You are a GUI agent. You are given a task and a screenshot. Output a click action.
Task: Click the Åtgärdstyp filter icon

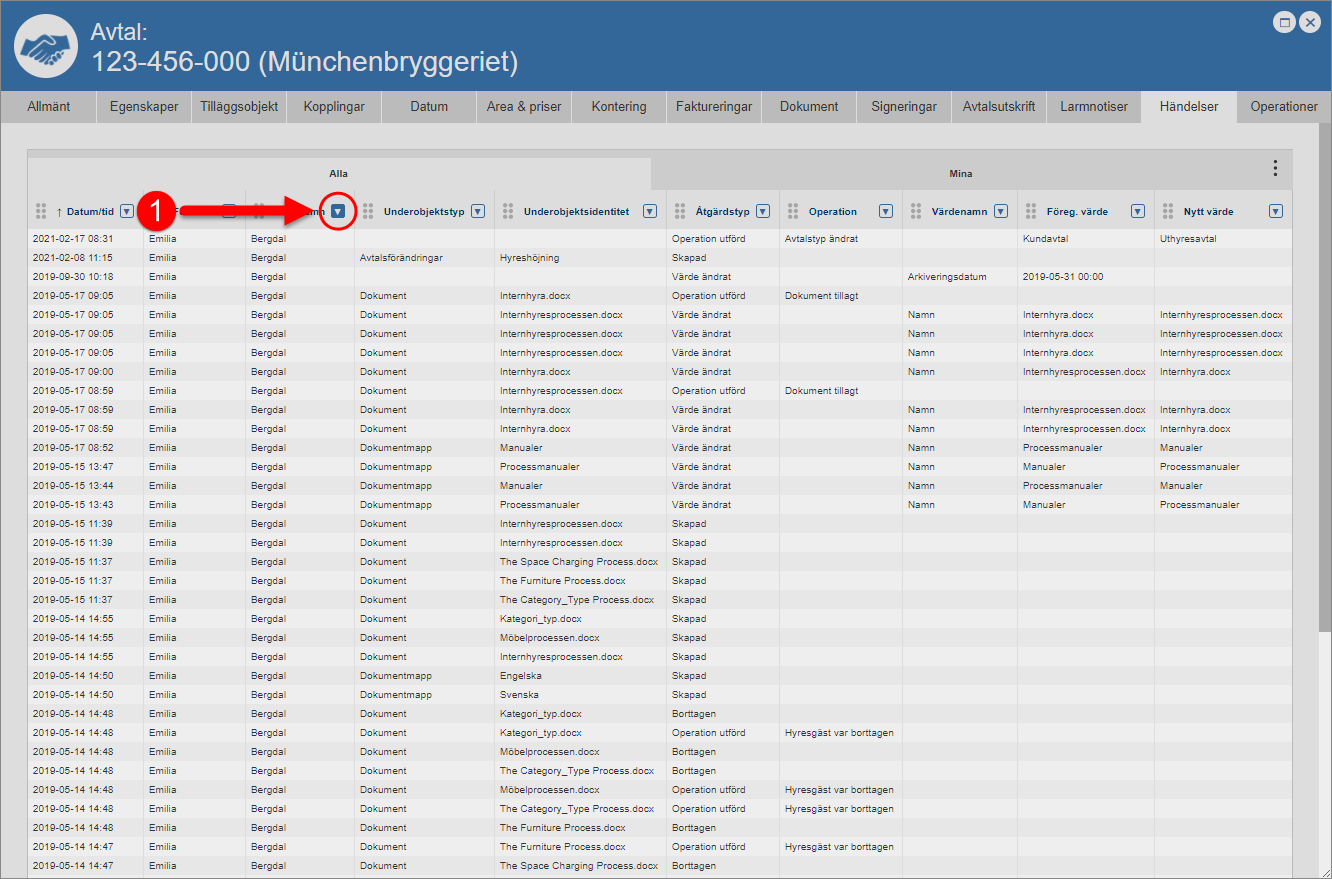[x=763, y=211]
